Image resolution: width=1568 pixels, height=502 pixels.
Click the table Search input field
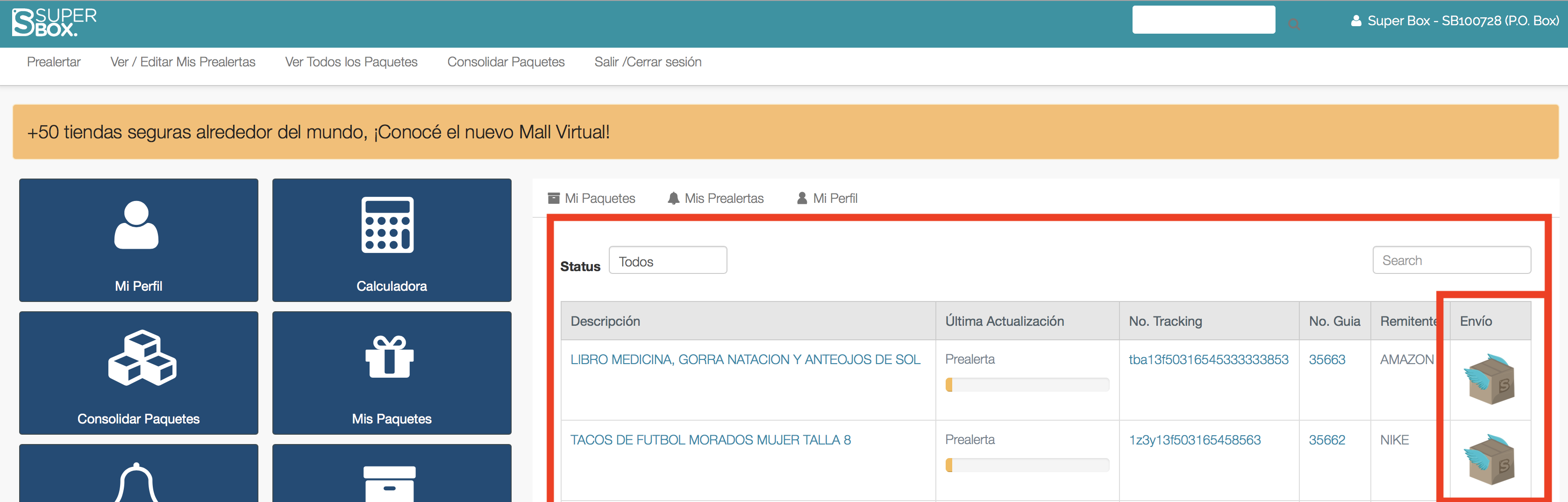pos(1452,260)
